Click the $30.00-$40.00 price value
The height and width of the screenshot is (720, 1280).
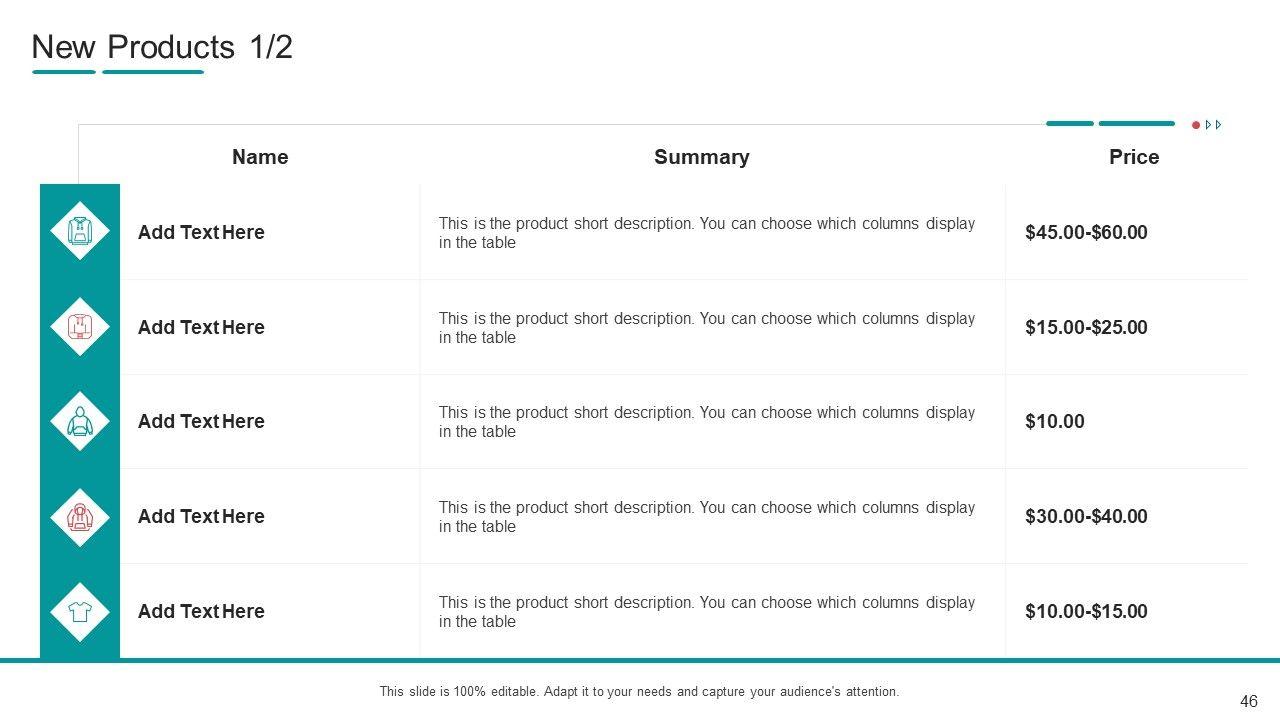pos(1086,516)
